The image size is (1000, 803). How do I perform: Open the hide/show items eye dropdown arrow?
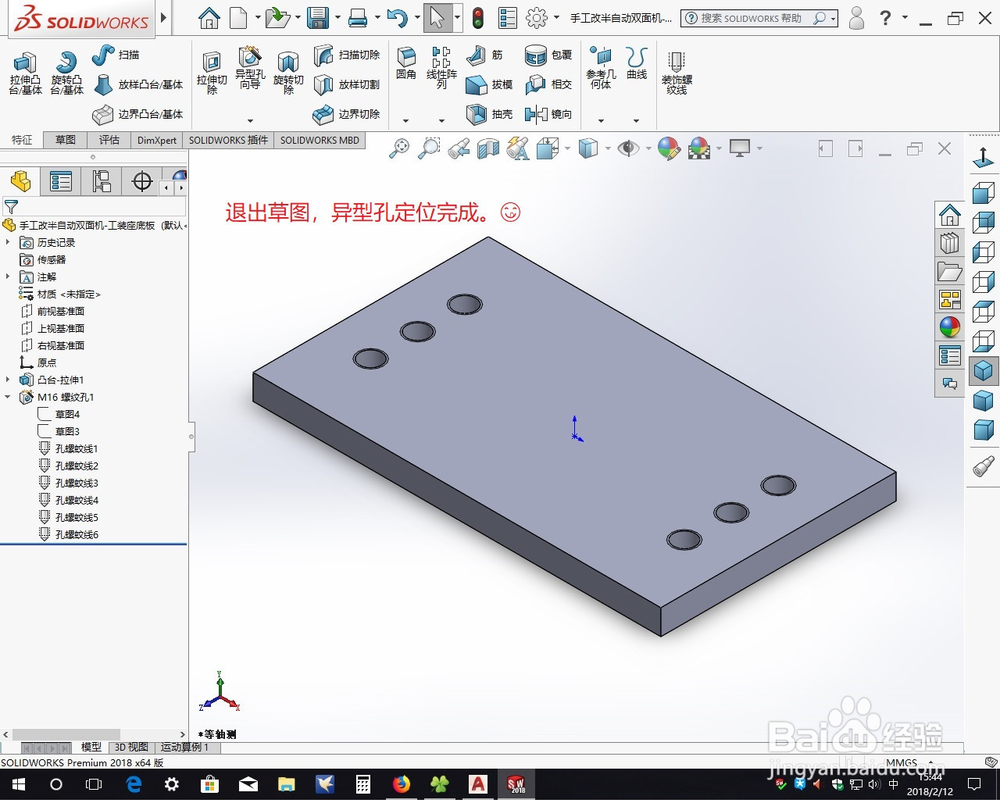coord(649,149)
